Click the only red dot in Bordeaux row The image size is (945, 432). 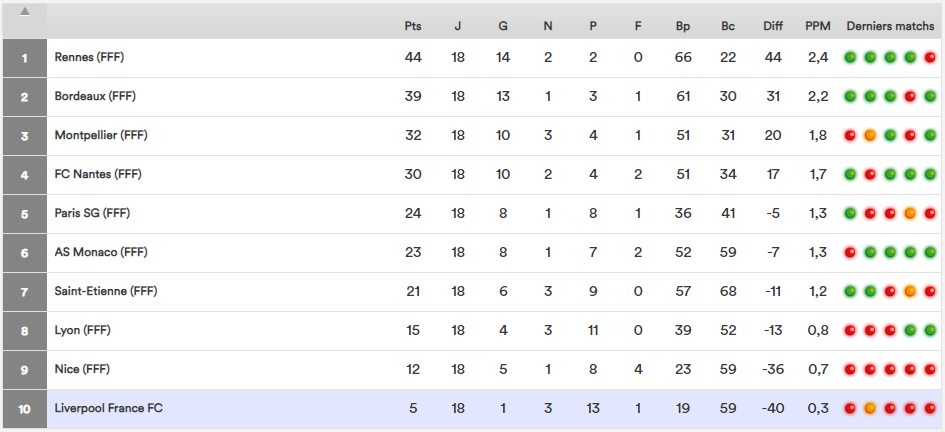click(x=910, y=96)
